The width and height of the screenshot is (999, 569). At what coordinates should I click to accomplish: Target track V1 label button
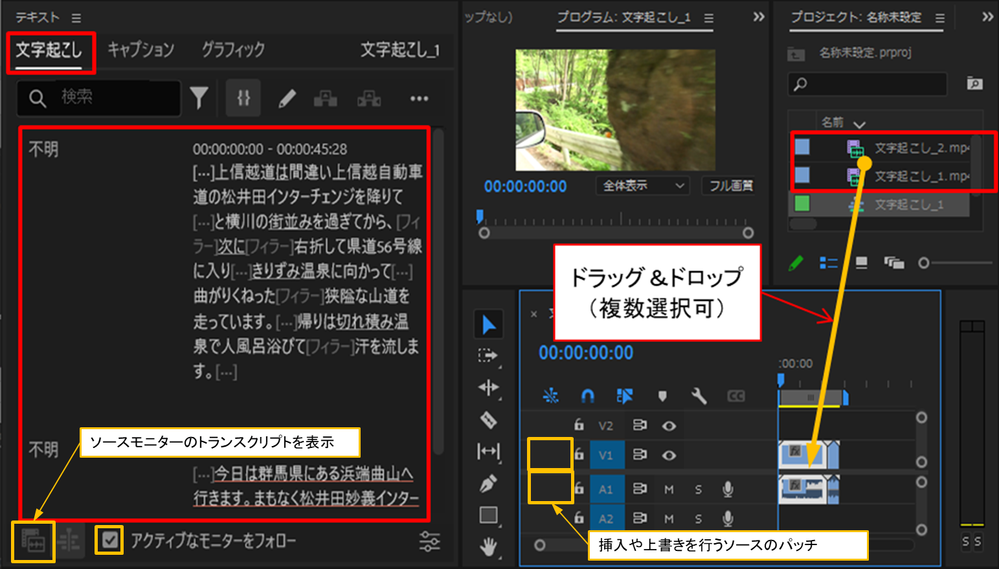tap(605, 455)
